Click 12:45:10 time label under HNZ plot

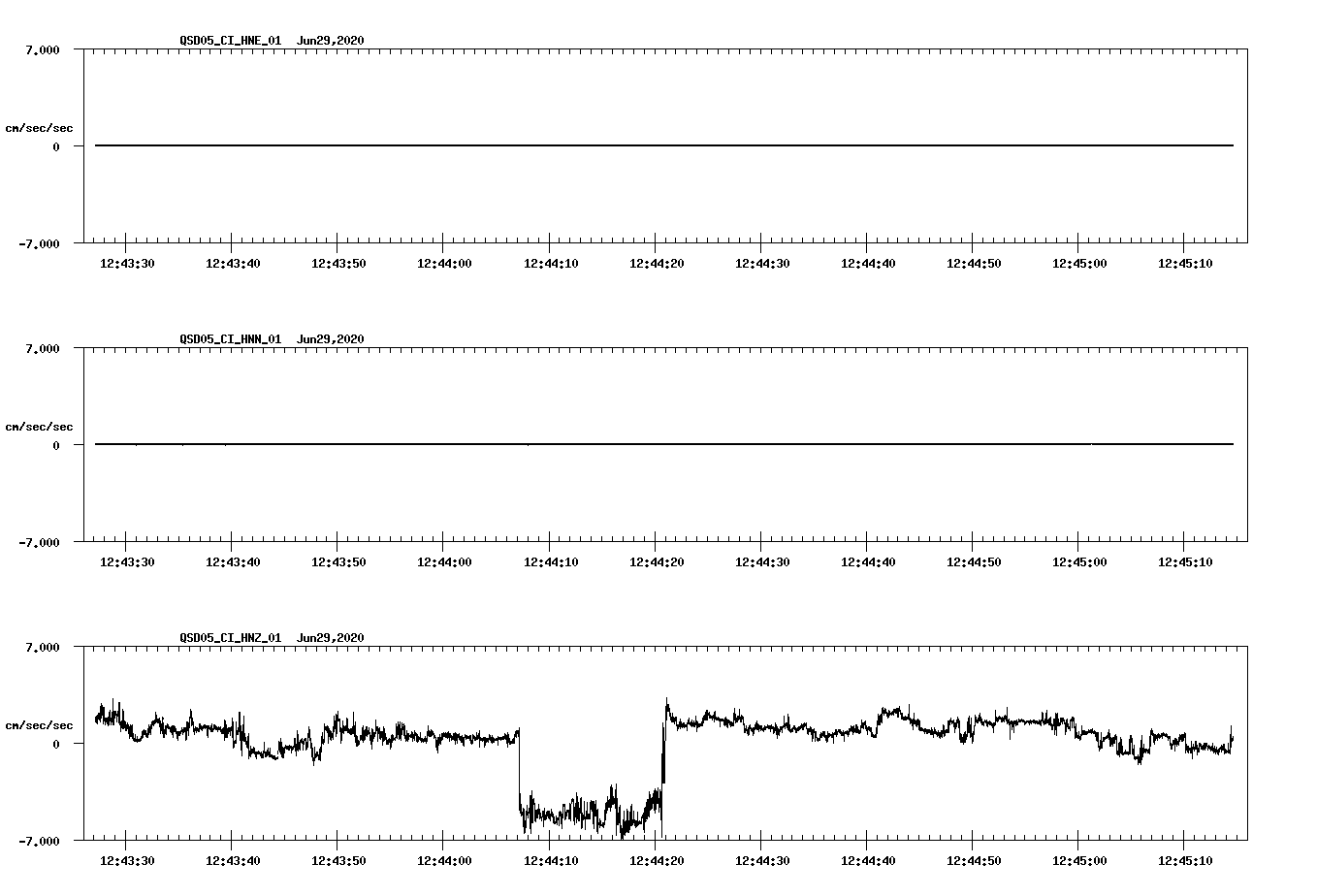(x=1185, y=861)
